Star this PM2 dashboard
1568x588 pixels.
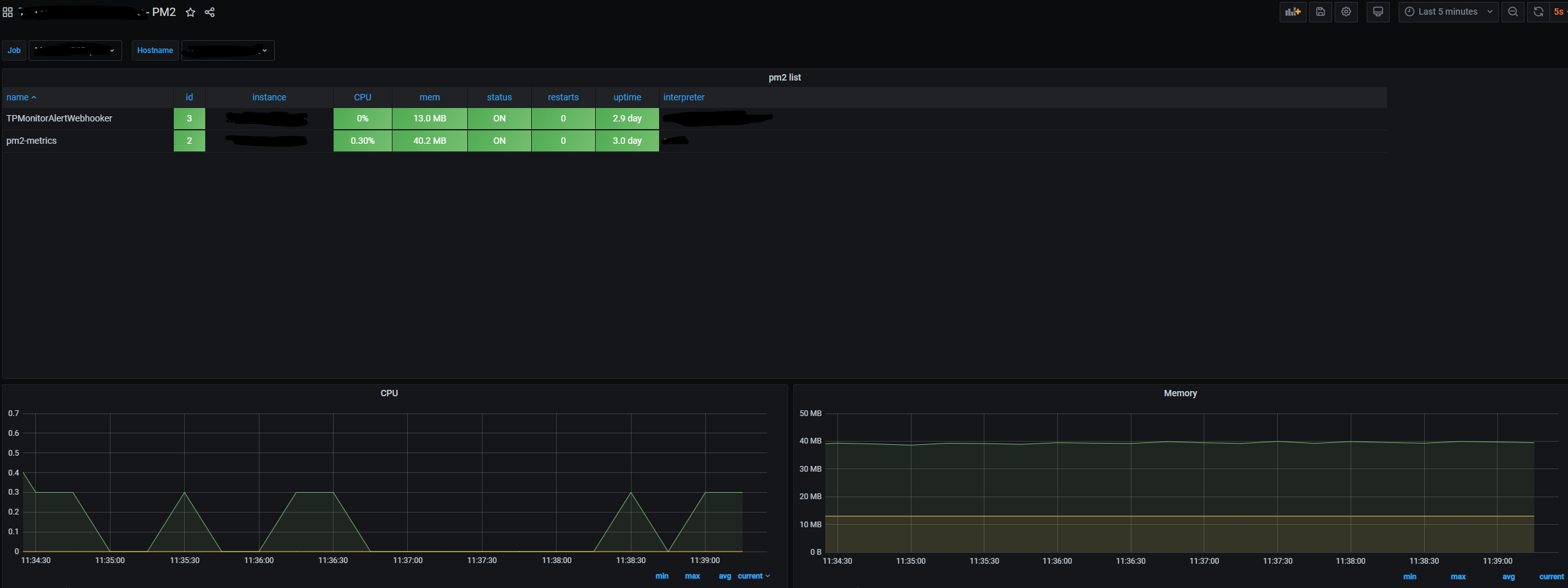click(190, 12)
